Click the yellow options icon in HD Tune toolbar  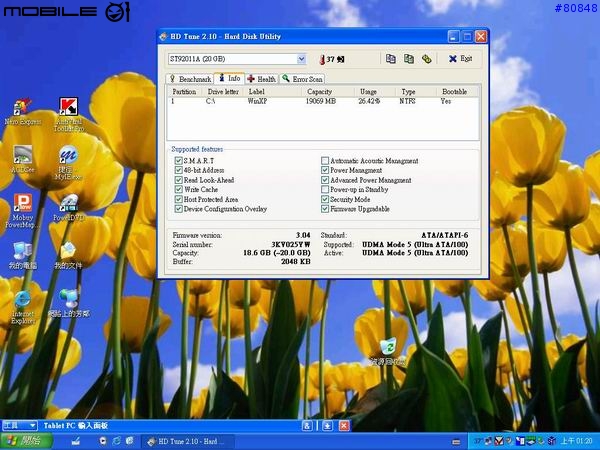point(426,59)
